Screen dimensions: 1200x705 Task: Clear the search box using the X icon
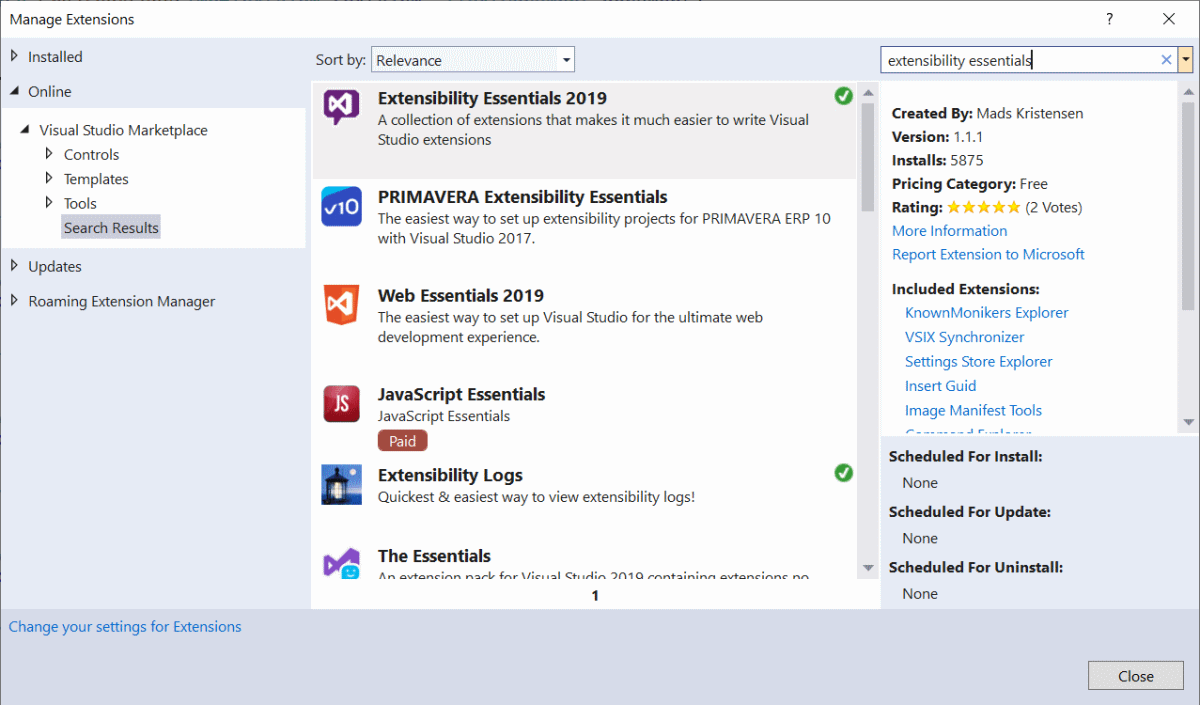pos(1166,59)
